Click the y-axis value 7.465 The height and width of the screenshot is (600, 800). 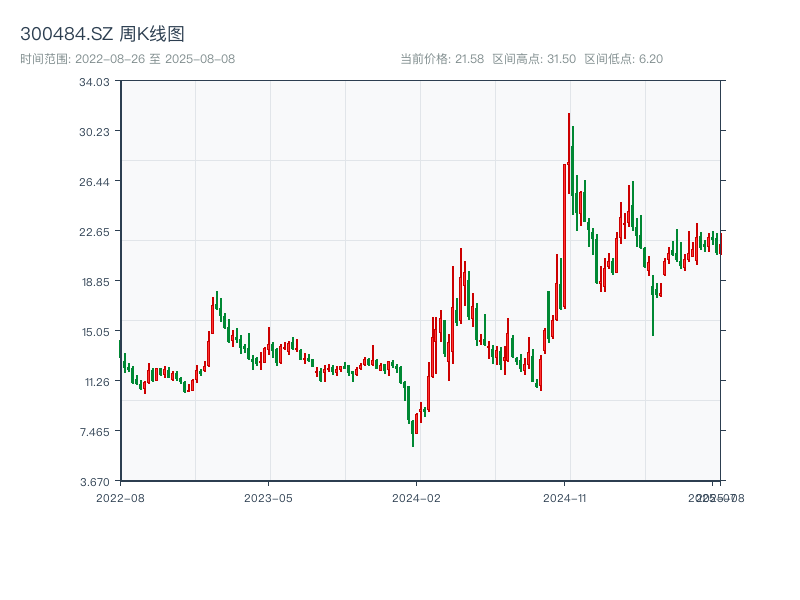[x=94, y=432]
